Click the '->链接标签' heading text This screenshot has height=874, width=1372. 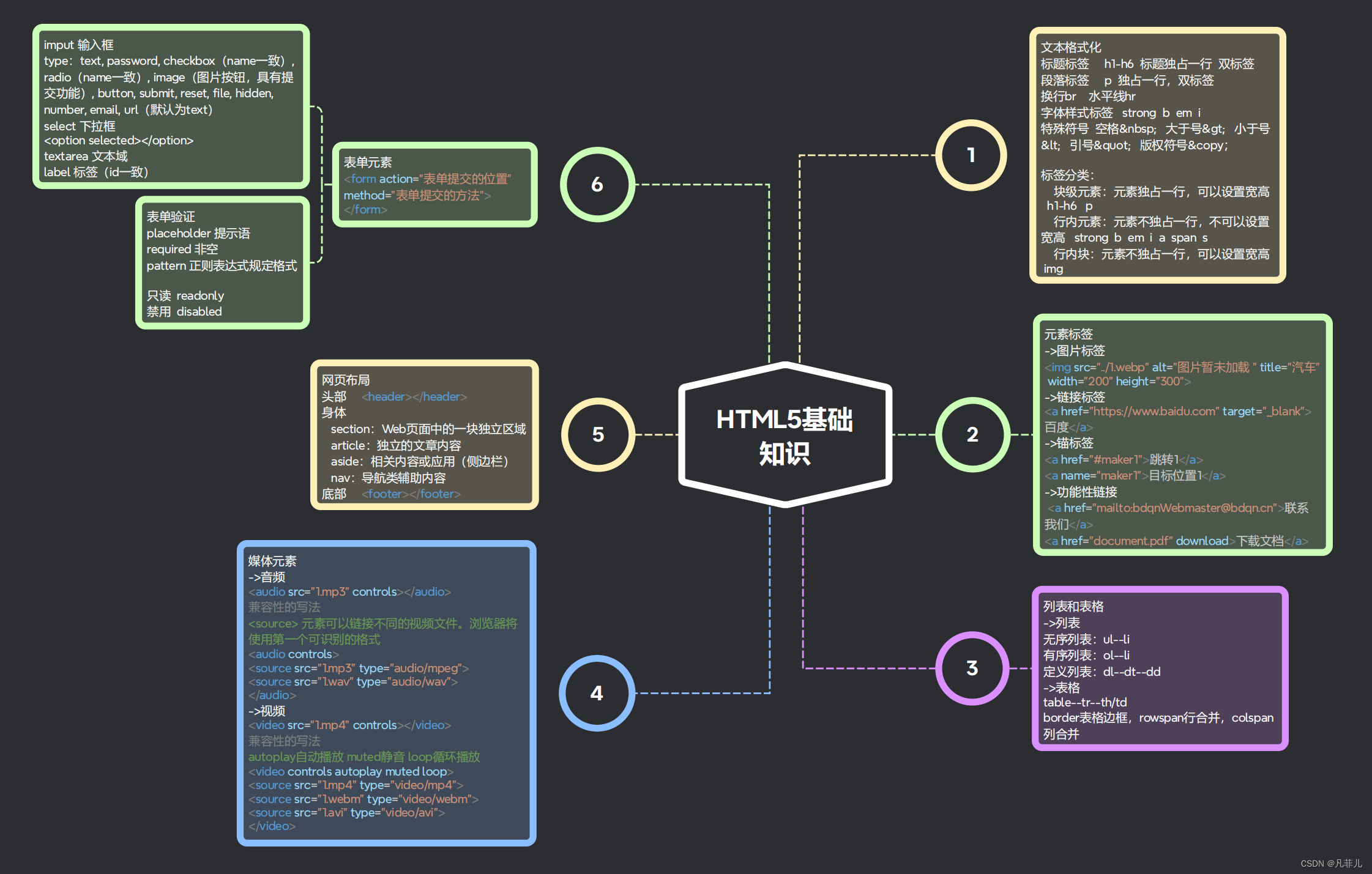[1075, 398]
